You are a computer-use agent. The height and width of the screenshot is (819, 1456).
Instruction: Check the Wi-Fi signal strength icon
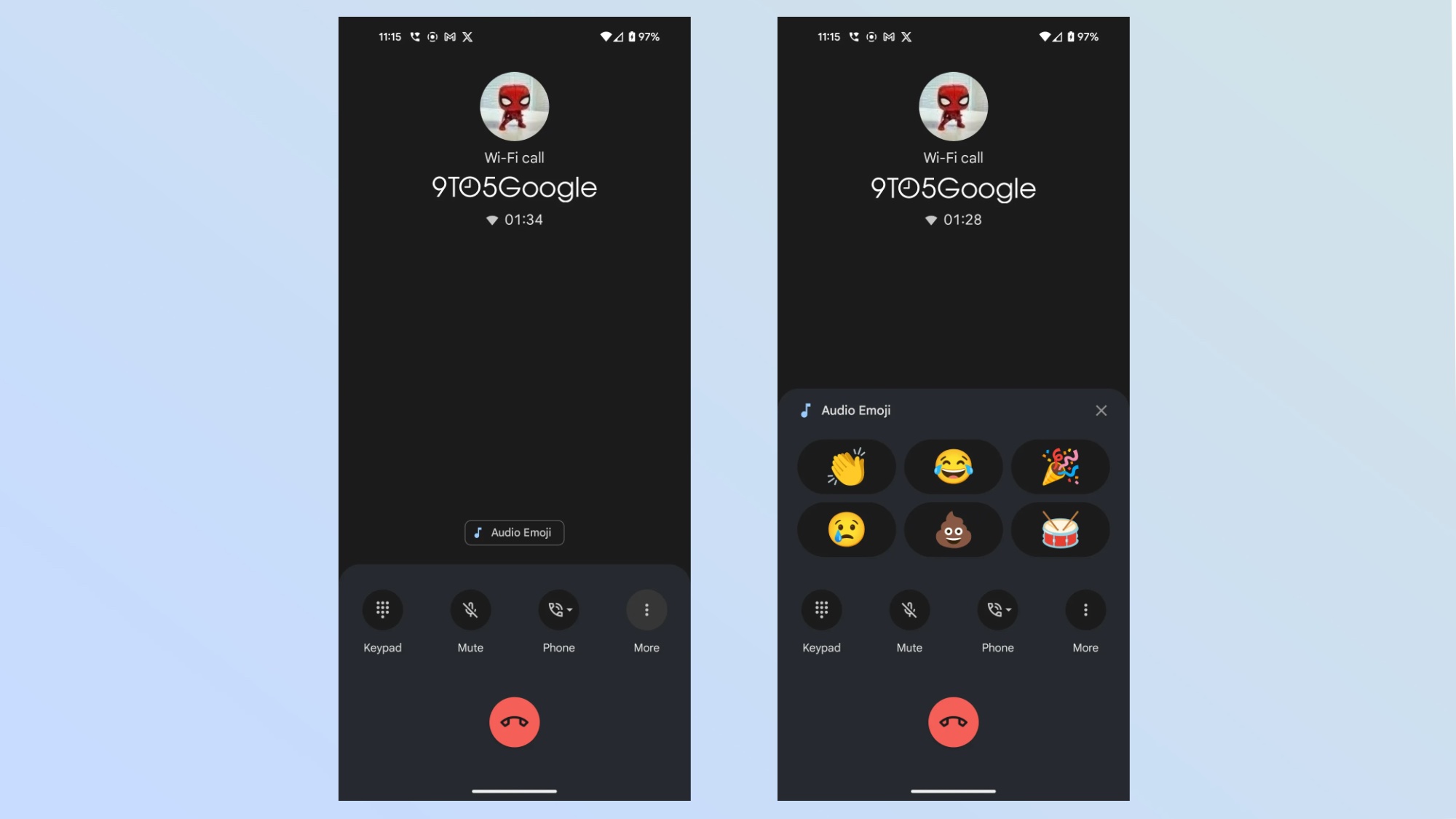tap(604, 37)
